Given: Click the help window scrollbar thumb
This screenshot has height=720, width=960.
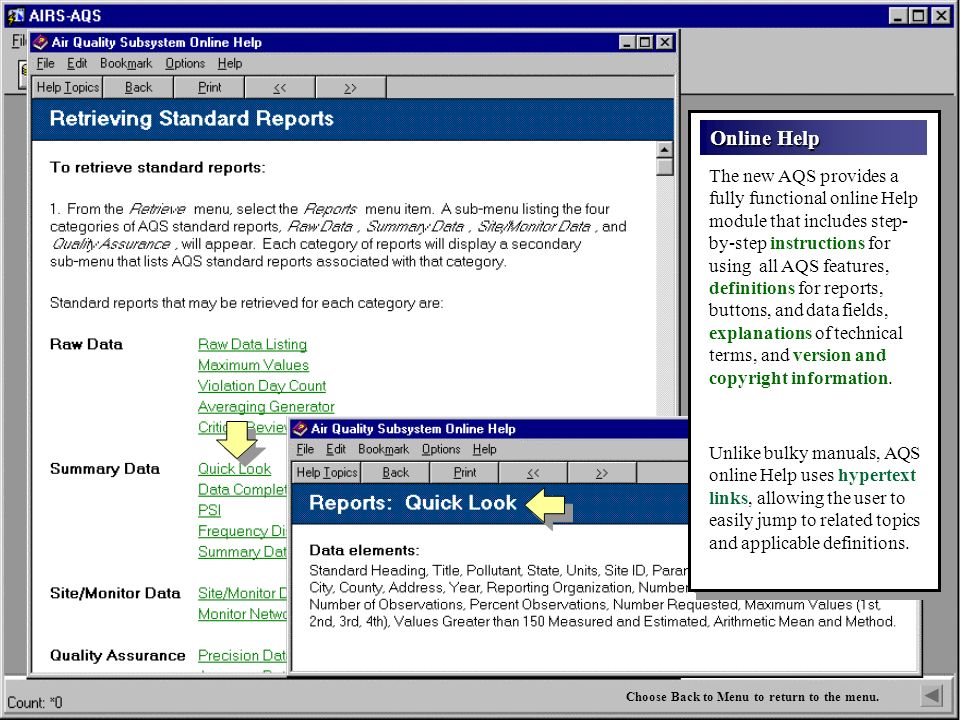Looking at the screenshot, I should 664,167.
